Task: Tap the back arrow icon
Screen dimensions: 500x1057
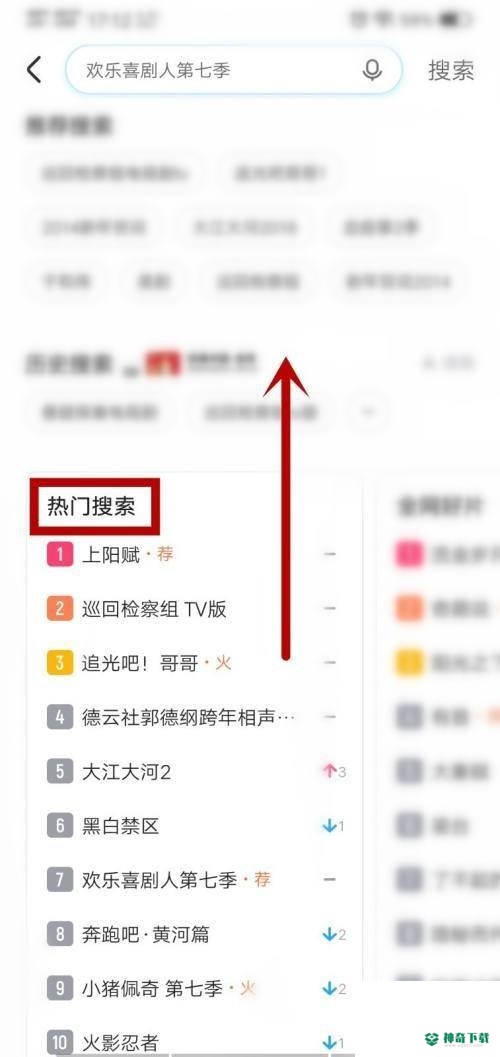Action: pos(34,70)
